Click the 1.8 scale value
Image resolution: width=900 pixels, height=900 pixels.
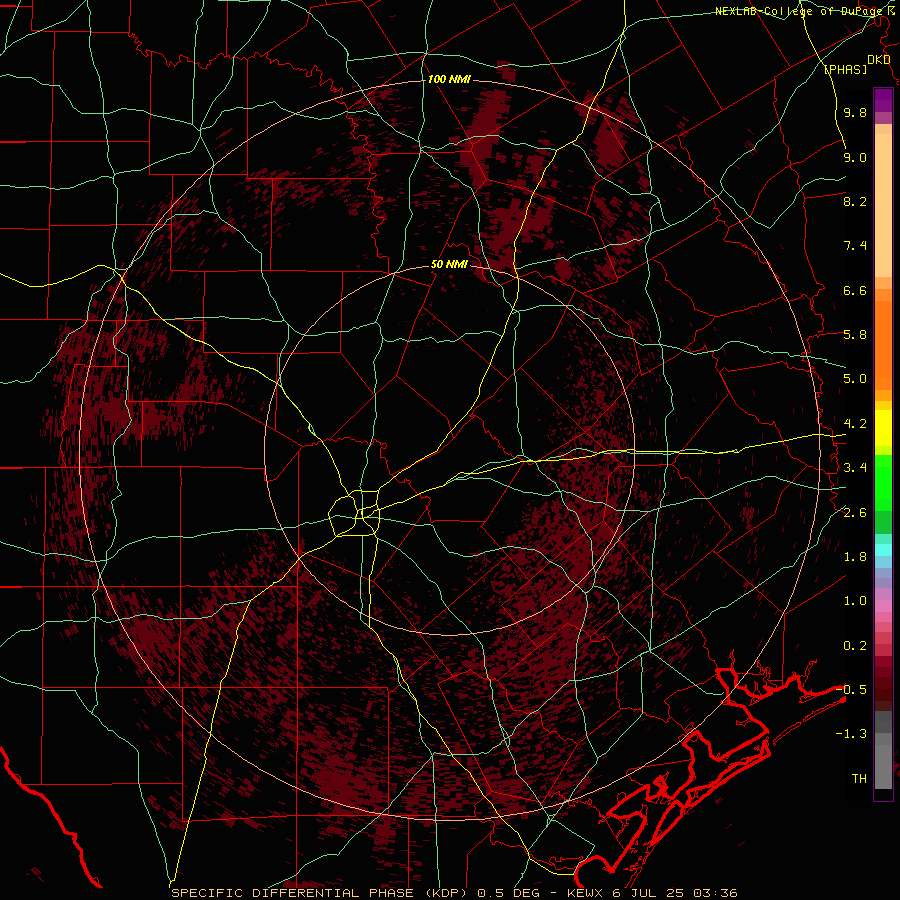click(855, 557)
